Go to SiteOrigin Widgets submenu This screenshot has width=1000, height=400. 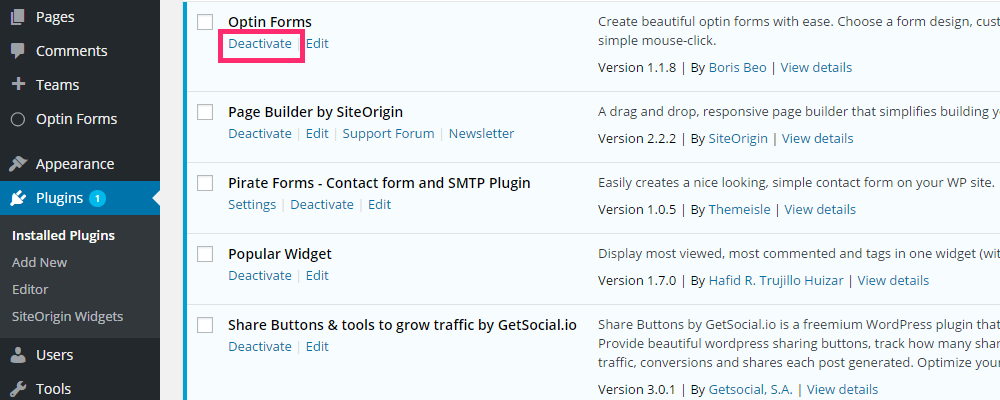[x=67, y=316]
